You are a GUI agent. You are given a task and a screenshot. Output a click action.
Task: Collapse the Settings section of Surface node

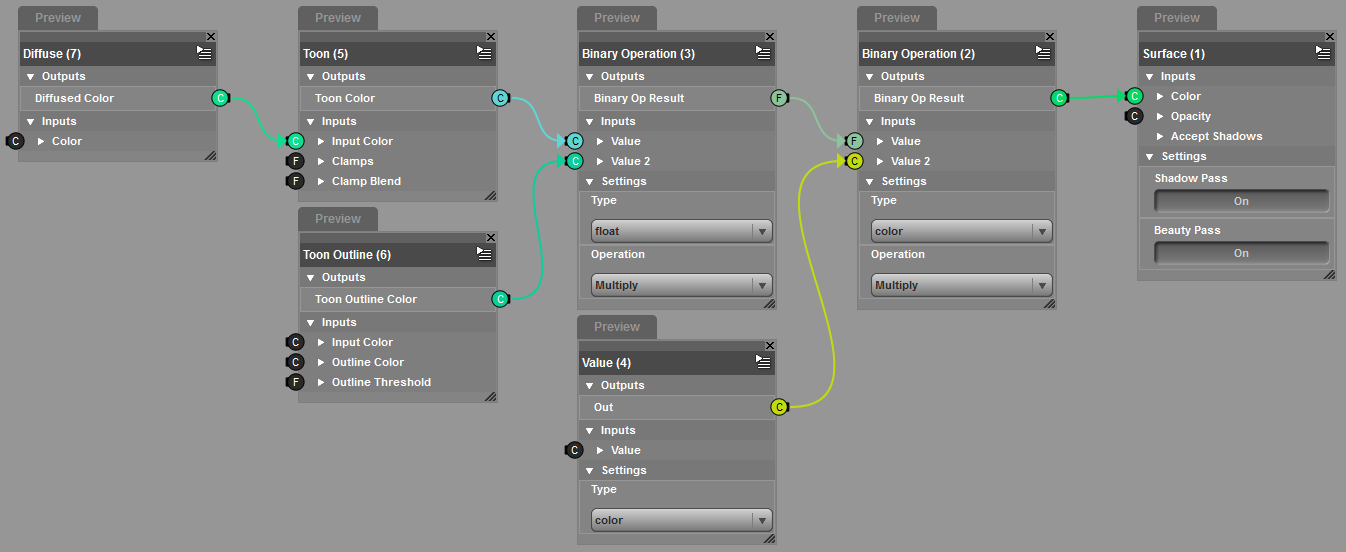(x=1150, y=156)
